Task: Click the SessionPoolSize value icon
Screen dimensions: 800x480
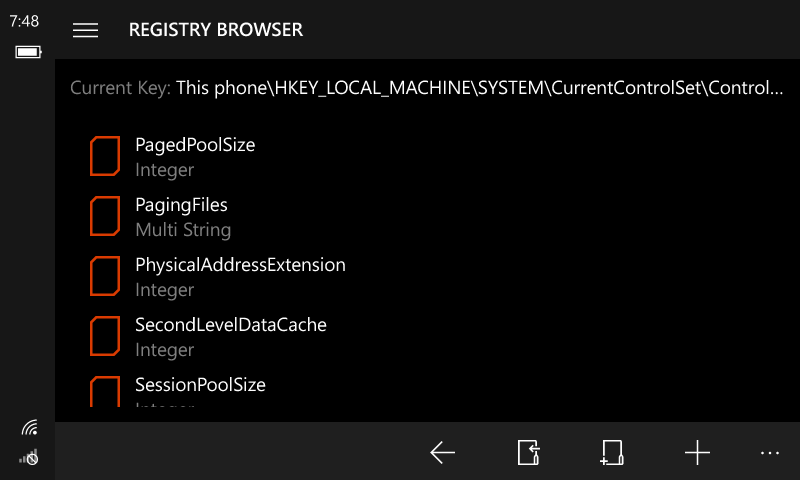Action: (105, 392)
